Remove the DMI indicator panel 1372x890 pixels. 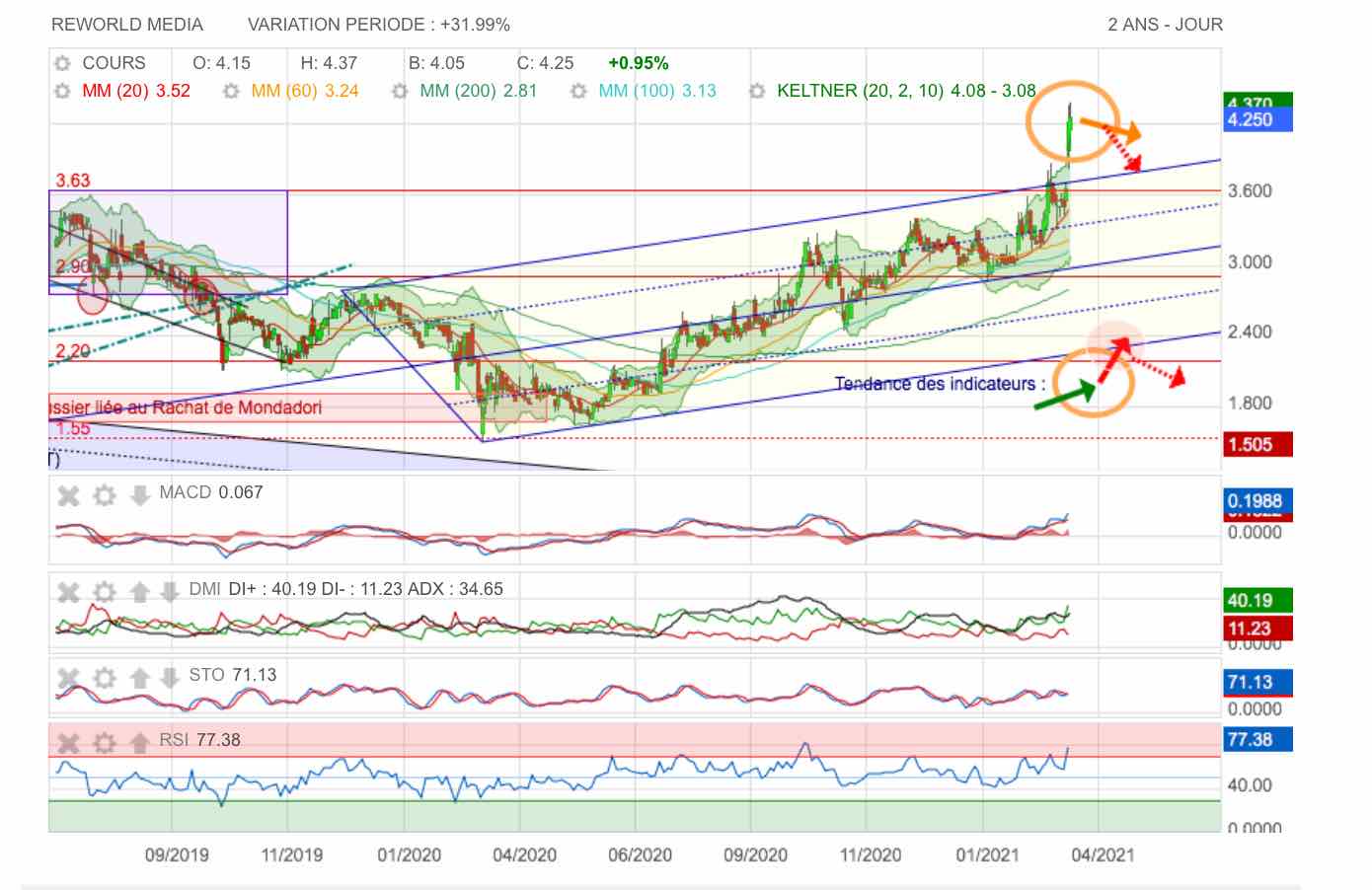click(x=68, y=592)
